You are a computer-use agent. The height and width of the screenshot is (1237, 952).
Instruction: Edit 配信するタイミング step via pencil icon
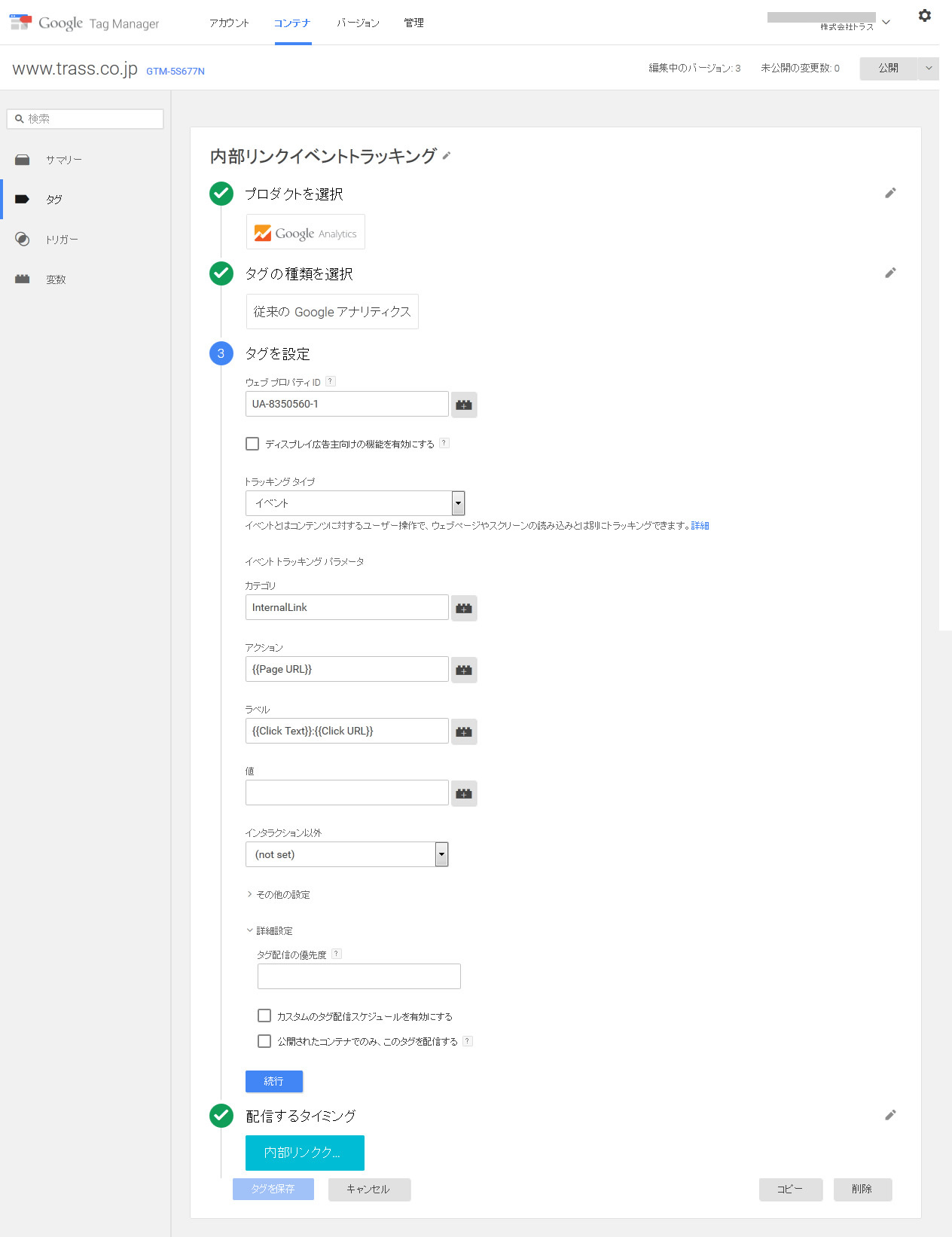pos(890,1115)
